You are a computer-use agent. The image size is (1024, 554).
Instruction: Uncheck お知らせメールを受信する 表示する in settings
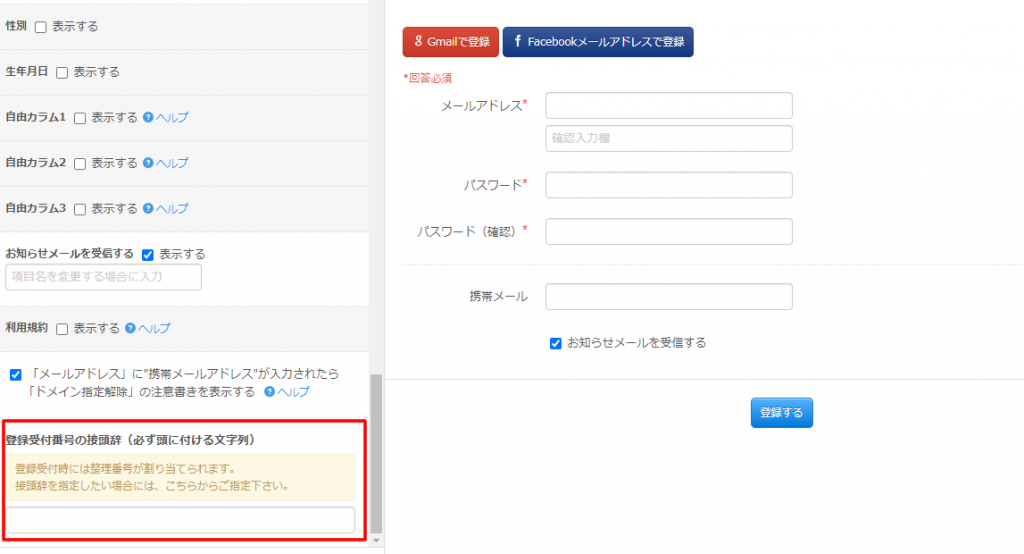(x=148, y=255)
